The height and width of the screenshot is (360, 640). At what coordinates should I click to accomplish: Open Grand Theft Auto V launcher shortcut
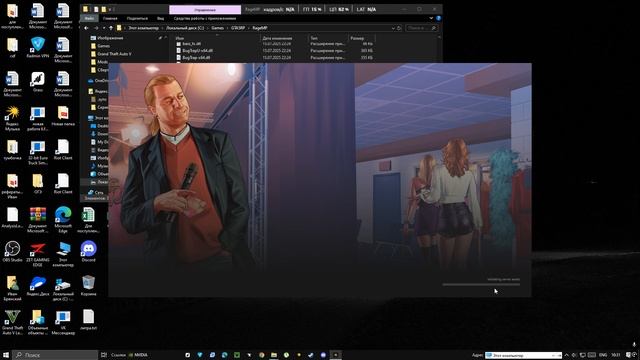(12, 322)
